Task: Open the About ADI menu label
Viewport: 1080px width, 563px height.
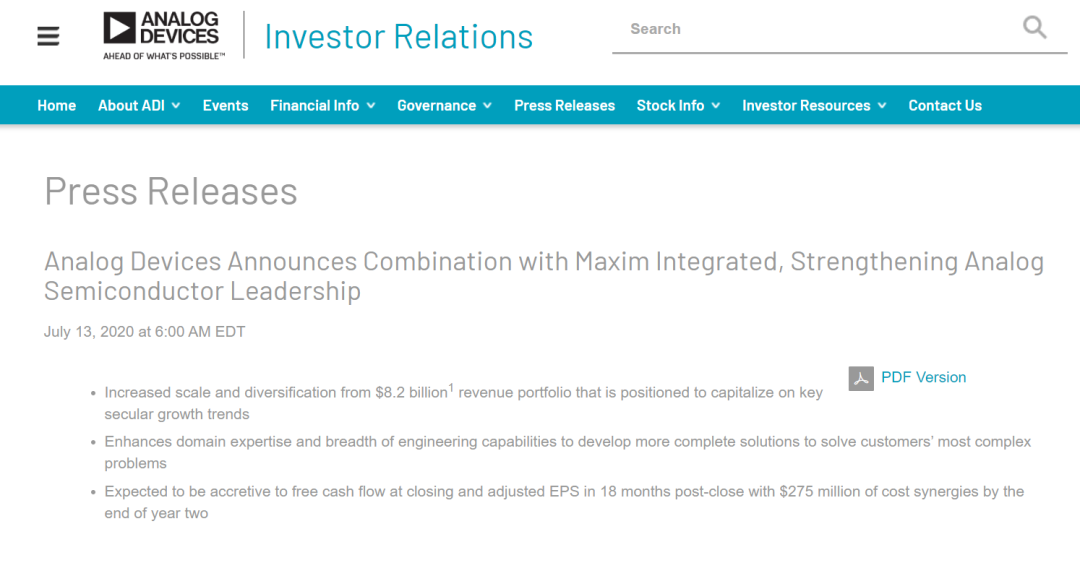Action: (131, 105)
